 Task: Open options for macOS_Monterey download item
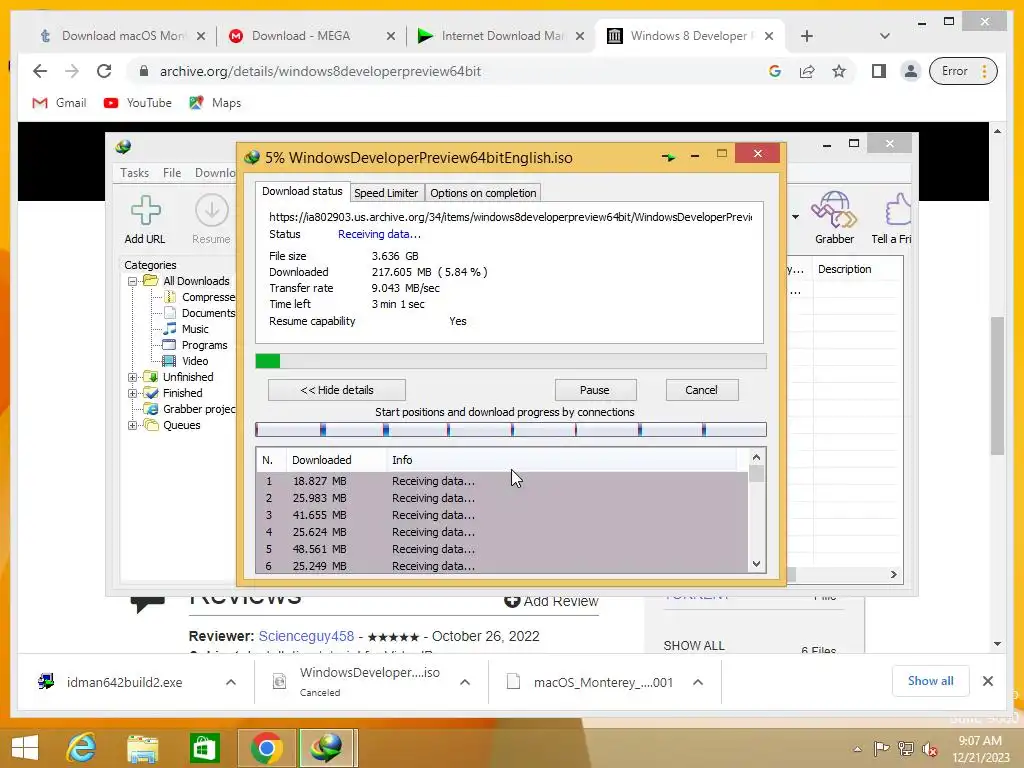697,682
